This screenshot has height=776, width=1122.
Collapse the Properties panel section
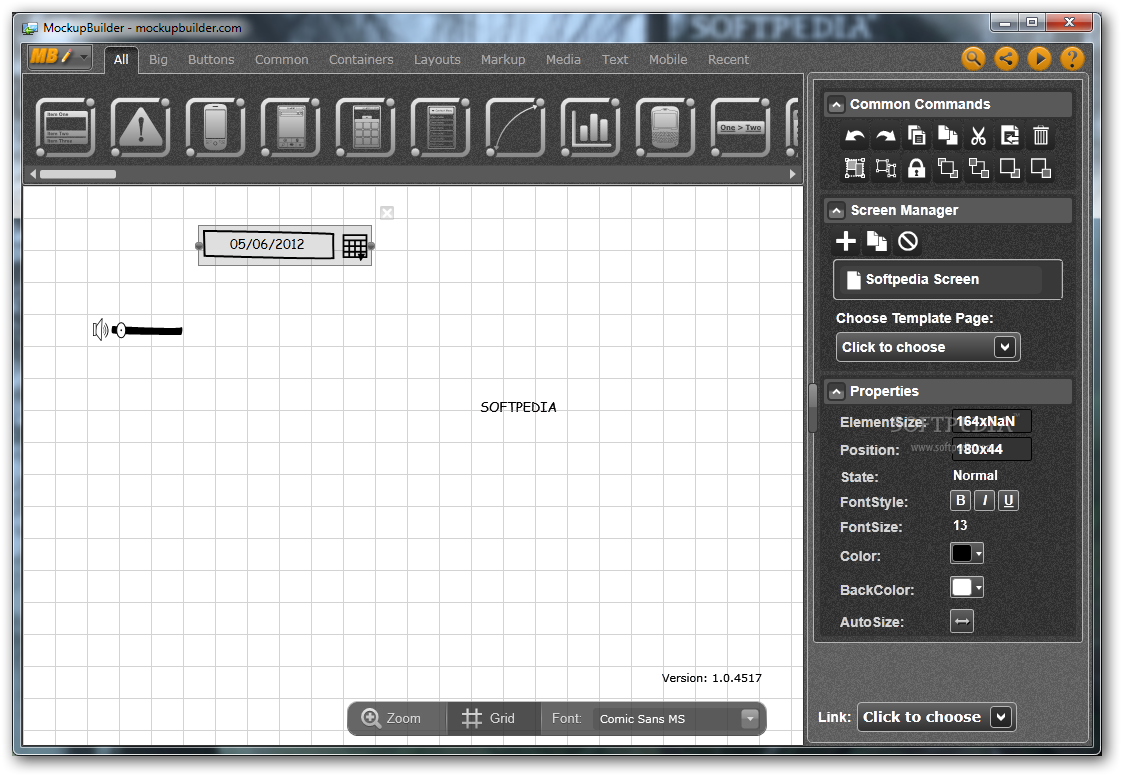tap(835, 391)
